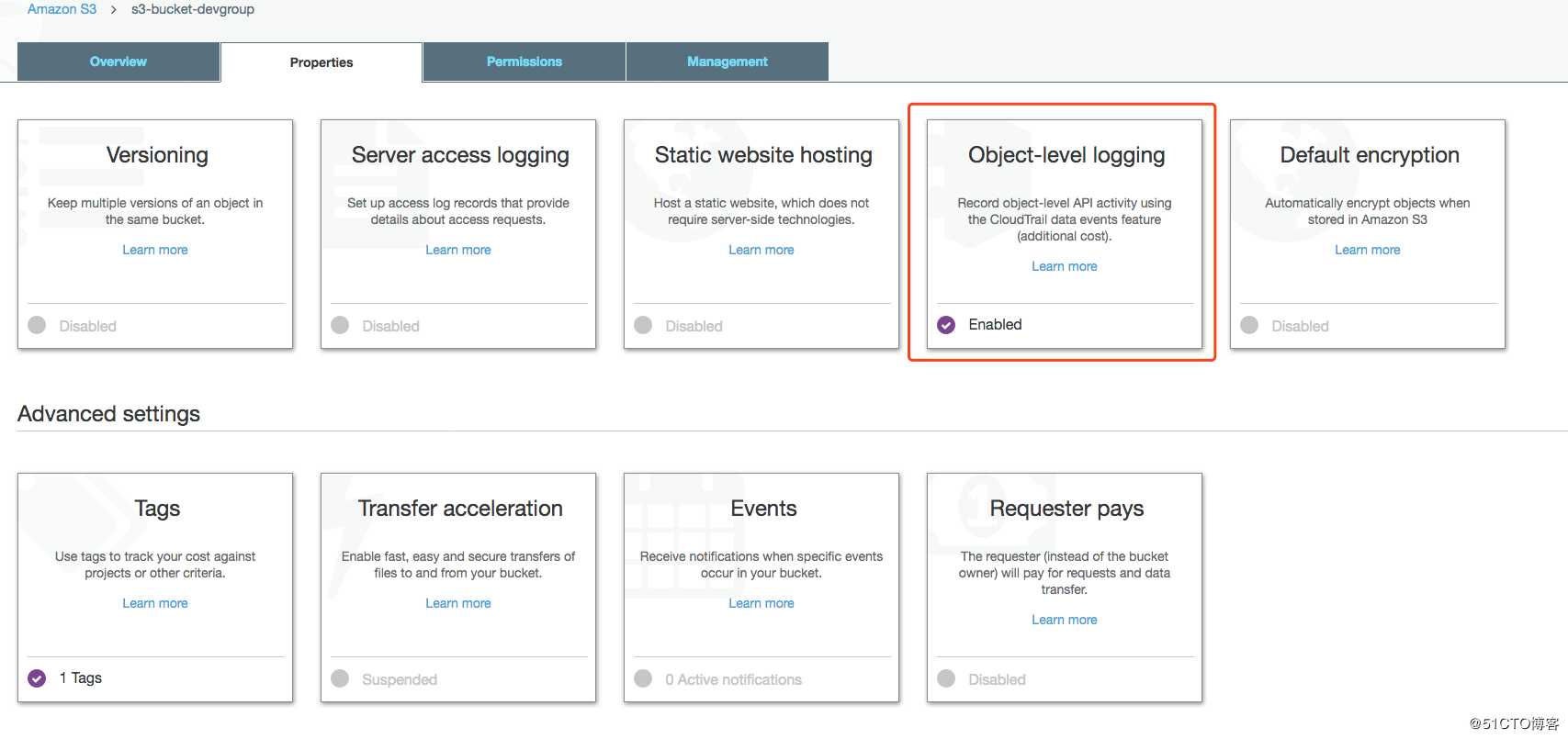This screenshot has height=739, width=1568.
Task: Click Learn more under Events
Action: click(761, 603)
